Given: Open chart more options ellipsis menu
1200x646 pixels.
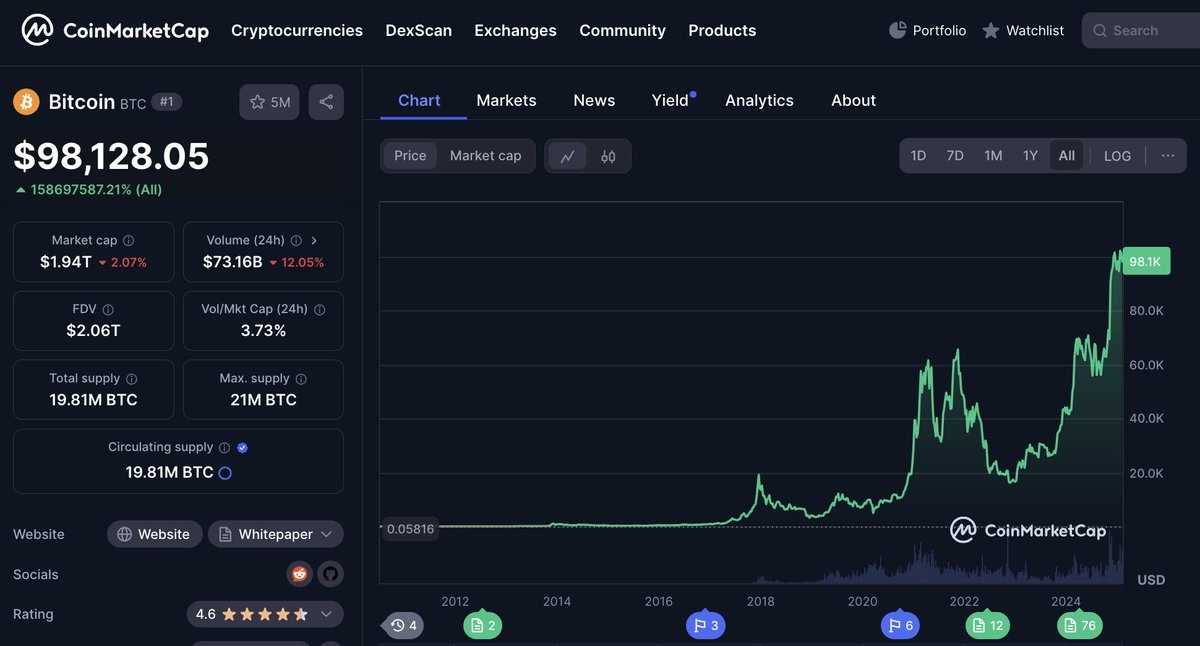Looking at the screenshot, I should (x=1167, y=156).
